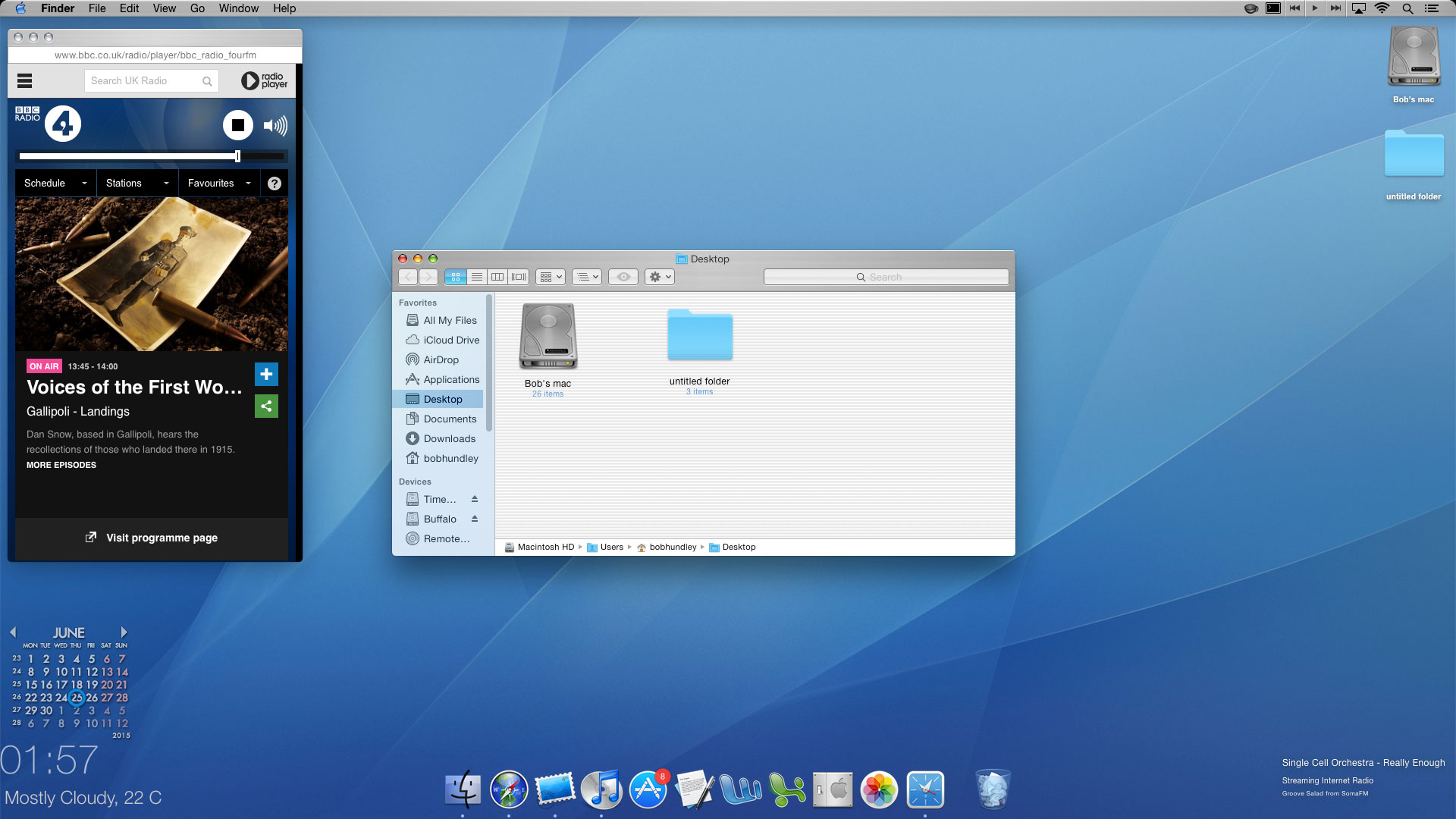The width and height of the screenshot is (1456, 819).
Task: Click the Volume/Speaker icon on Radio Player
Action: [275, 125]
